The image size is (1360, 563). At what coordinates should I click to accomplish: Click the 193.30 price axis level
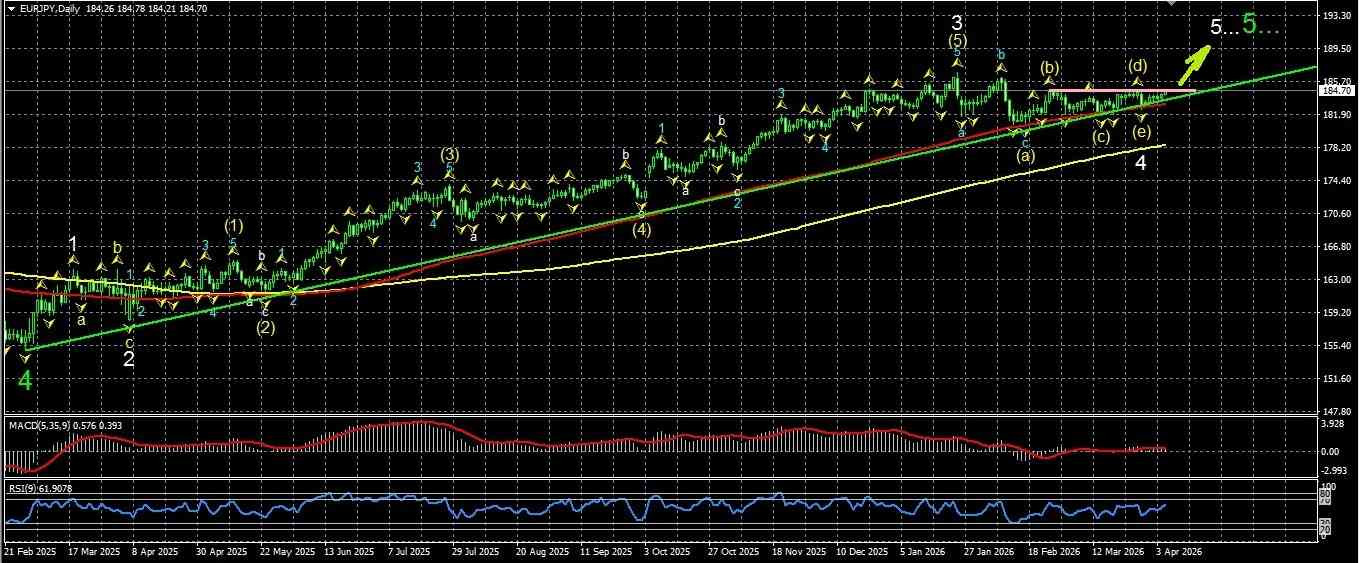point(1338,16)
